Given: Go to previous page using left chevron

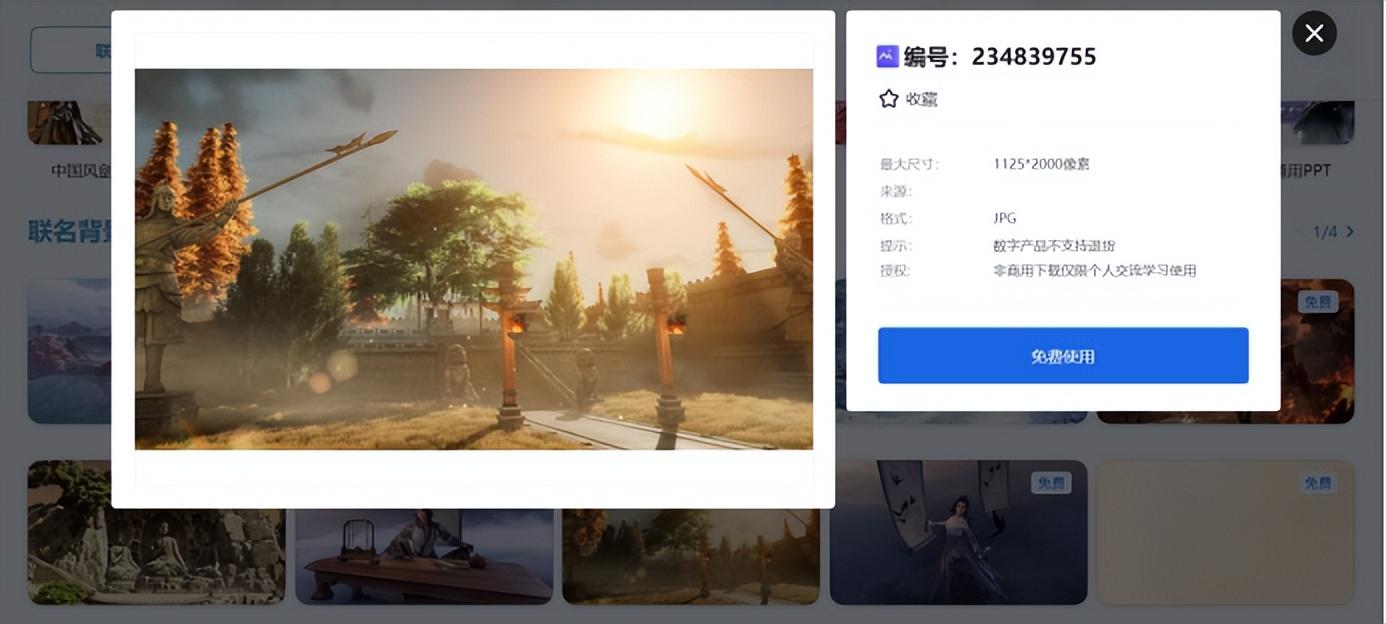Looking at the screenshot, I should [1300, 232].
